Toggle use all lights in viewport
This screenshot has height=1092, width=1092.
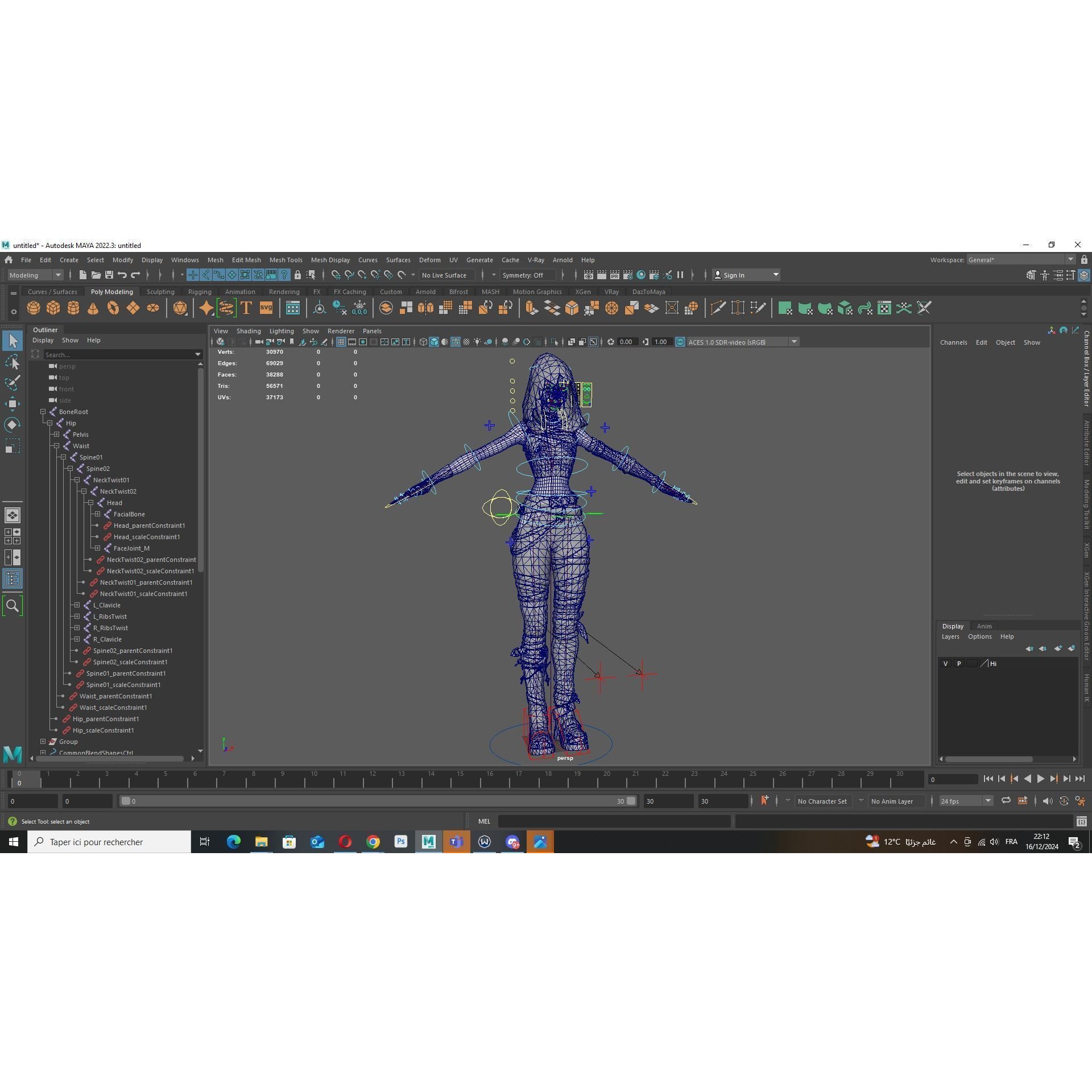point(477,342)
